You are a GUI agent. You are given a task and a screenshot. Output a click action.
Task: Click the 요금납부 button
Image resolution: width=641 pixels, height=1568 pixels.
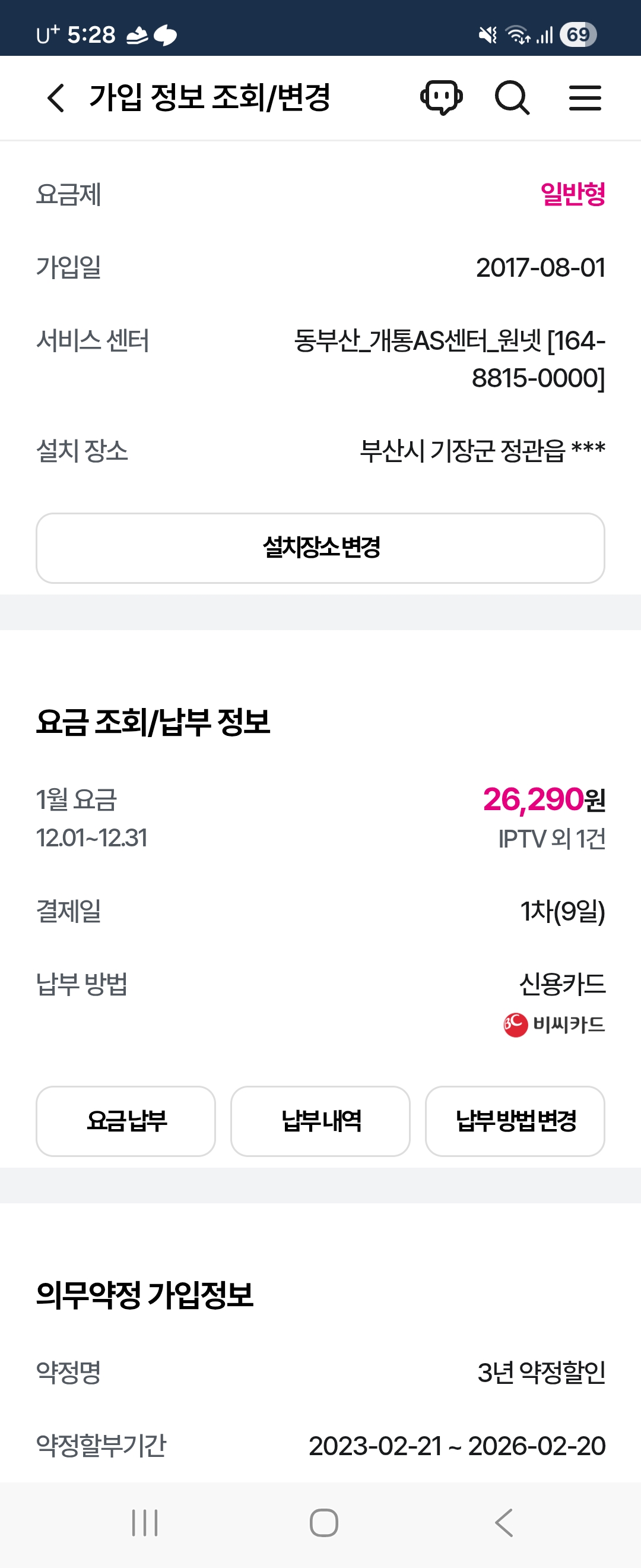(126, 1121)
